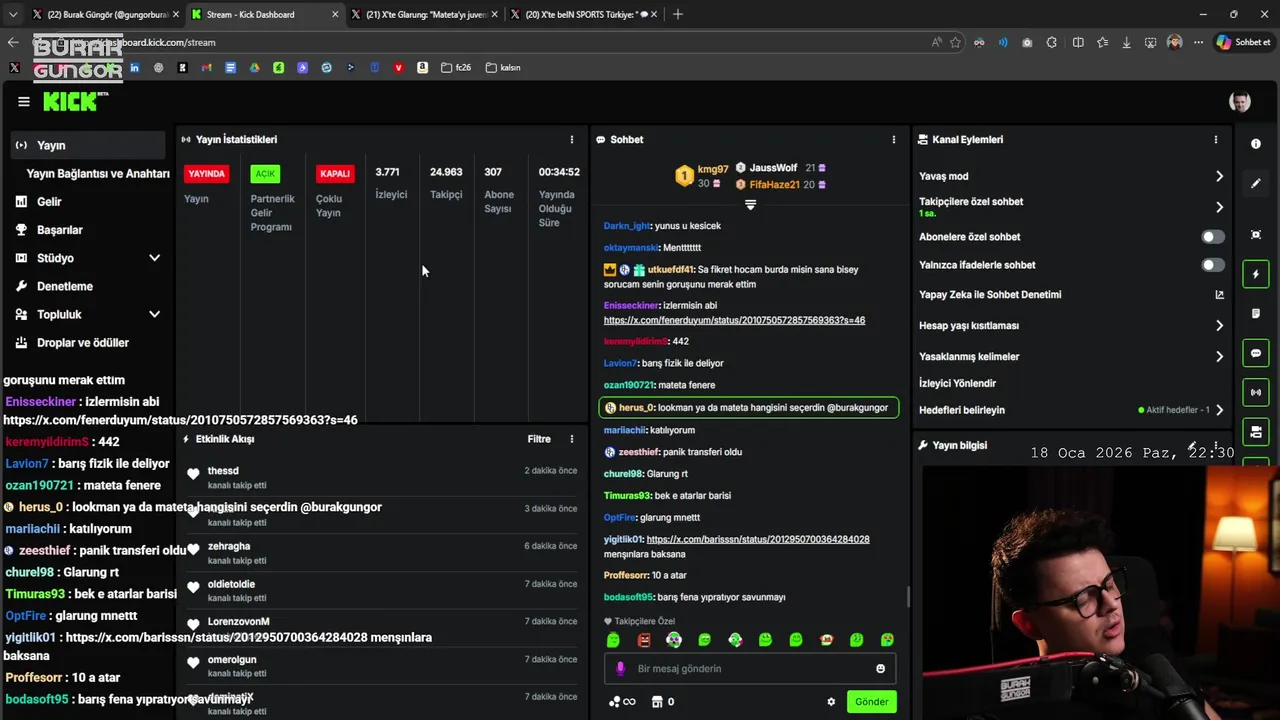Toggle Yalnızca ifadelerle sohbet switch
The width and height of the screenshot is (1280, 720).
[1213, 265]
